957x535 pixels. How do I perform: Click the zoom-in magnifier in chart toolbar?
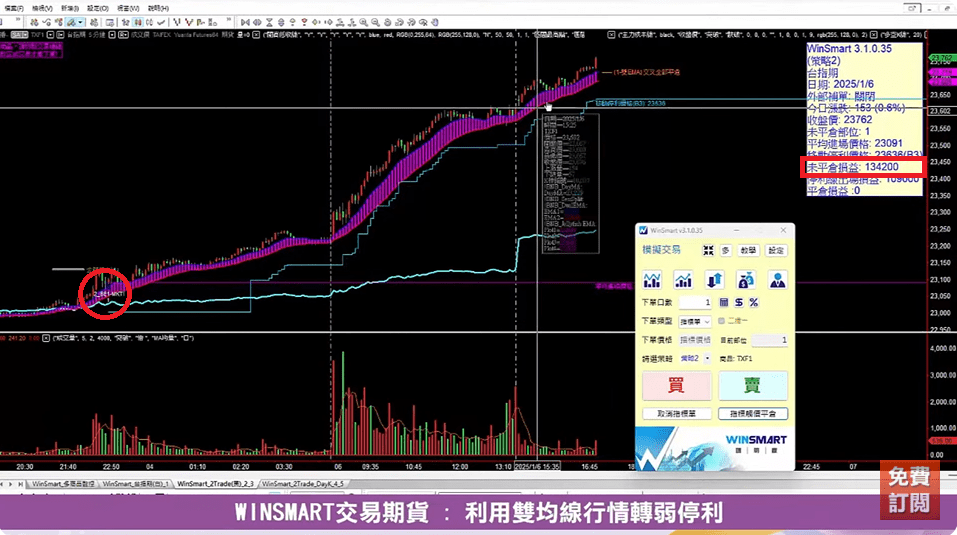(364, 23)
